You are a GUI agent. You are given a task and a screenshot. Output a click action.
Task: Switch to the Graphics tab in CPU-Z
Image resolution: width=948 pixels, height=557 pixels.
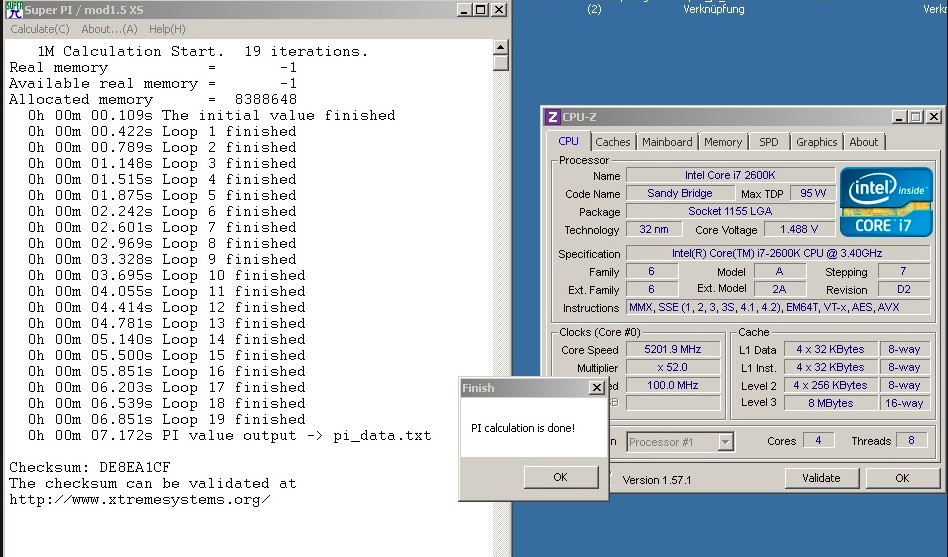point(816,142)
